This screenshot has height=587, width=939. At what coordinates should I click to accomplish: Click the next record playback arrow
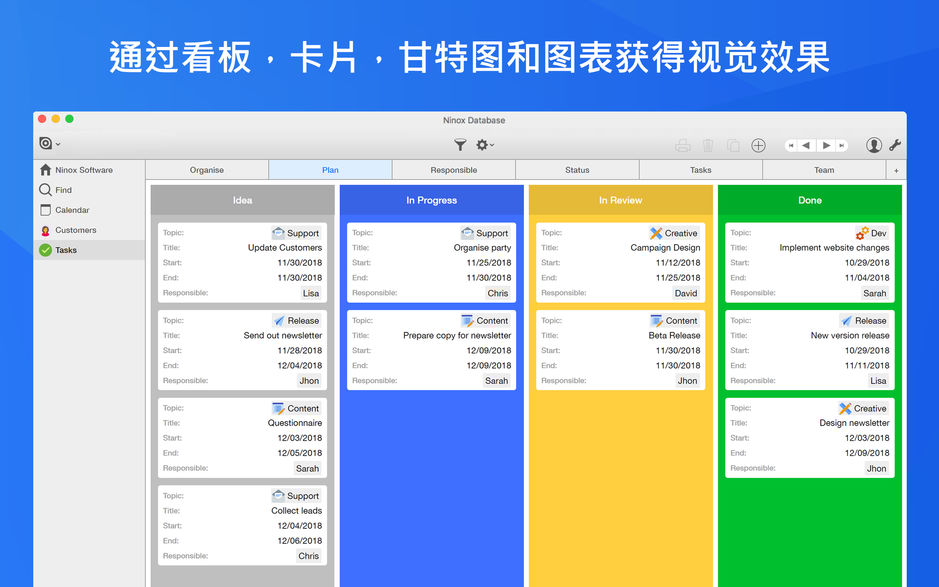click(x=826, y=145)
